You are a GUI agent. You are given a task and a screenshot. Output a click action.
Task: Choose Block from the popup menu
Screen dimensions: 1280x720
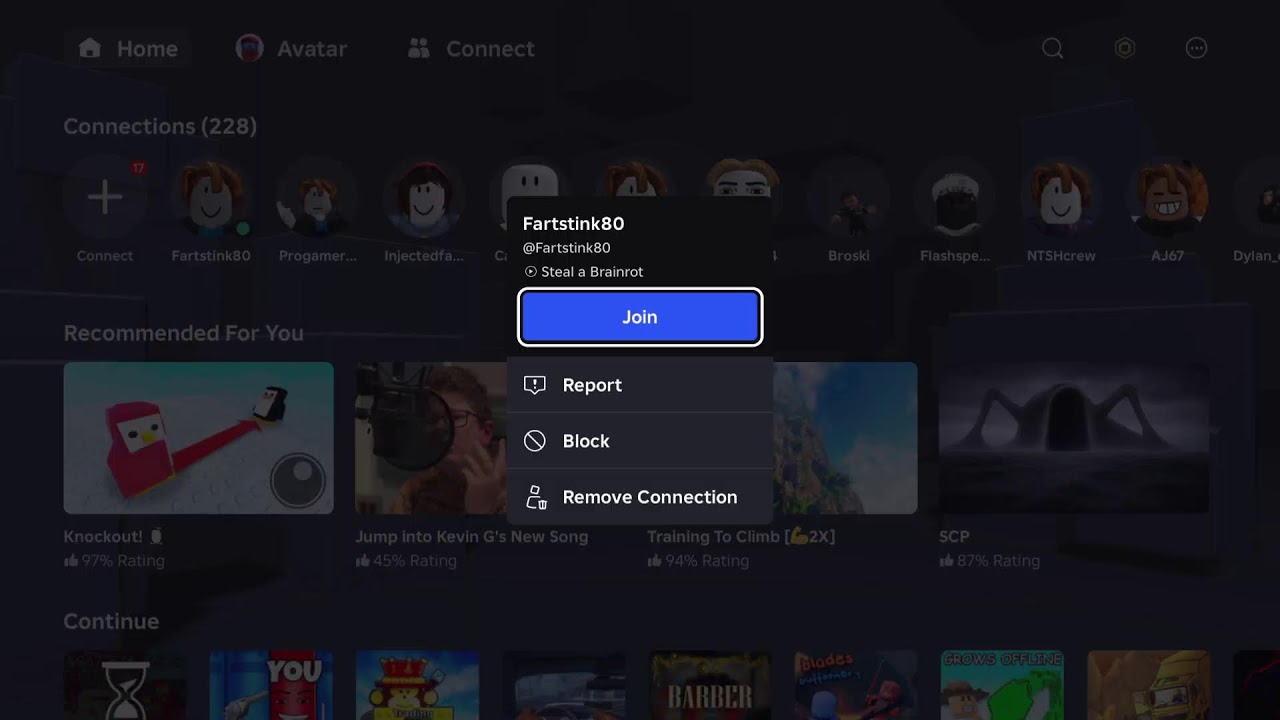(640, 441)
